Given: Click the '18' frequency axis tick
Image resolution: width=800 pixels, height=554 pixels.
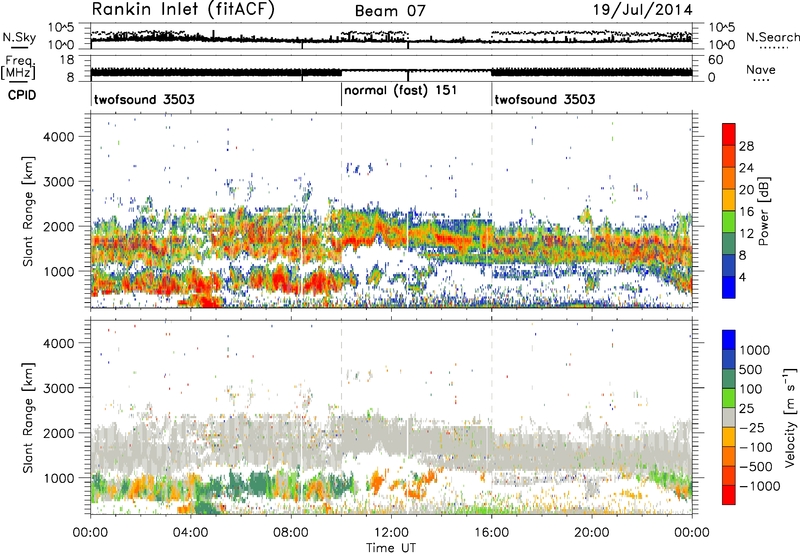Looking at the screenshot, I should (x=66, y=60).
